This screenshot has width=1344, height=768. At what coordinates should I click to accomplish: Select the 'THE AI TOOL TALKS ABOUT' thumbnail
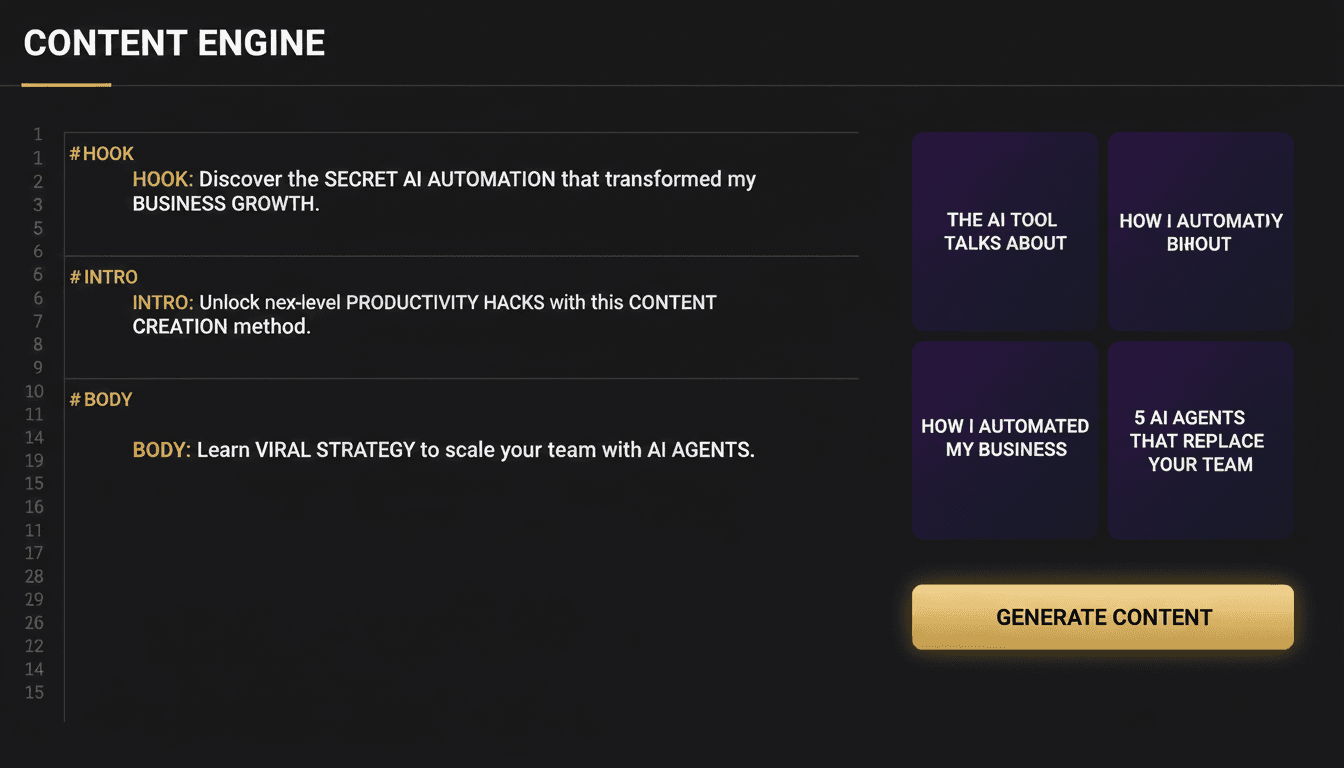click(x=1004, y=231)
